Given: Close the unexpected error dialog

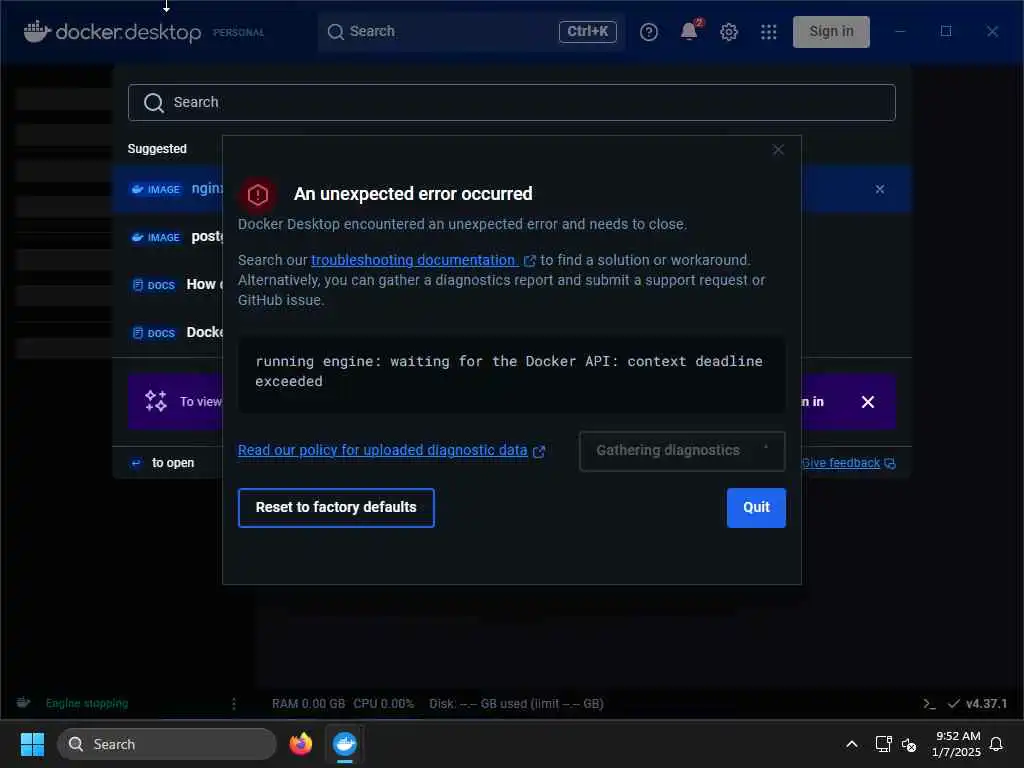Looking at the screenshot, I should click(x=778, y=150).
